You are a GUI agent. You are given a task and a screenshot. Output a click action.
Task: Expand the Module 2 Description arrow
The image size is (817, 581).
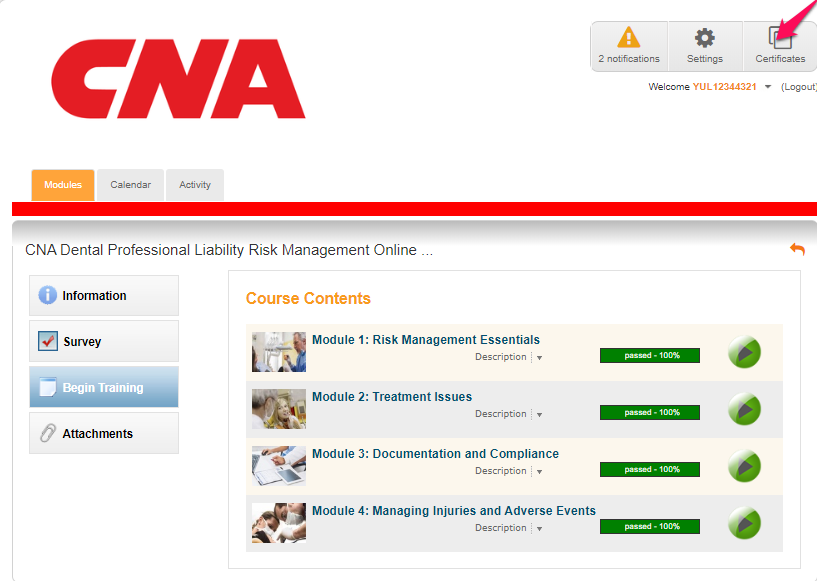coord(539,415)
